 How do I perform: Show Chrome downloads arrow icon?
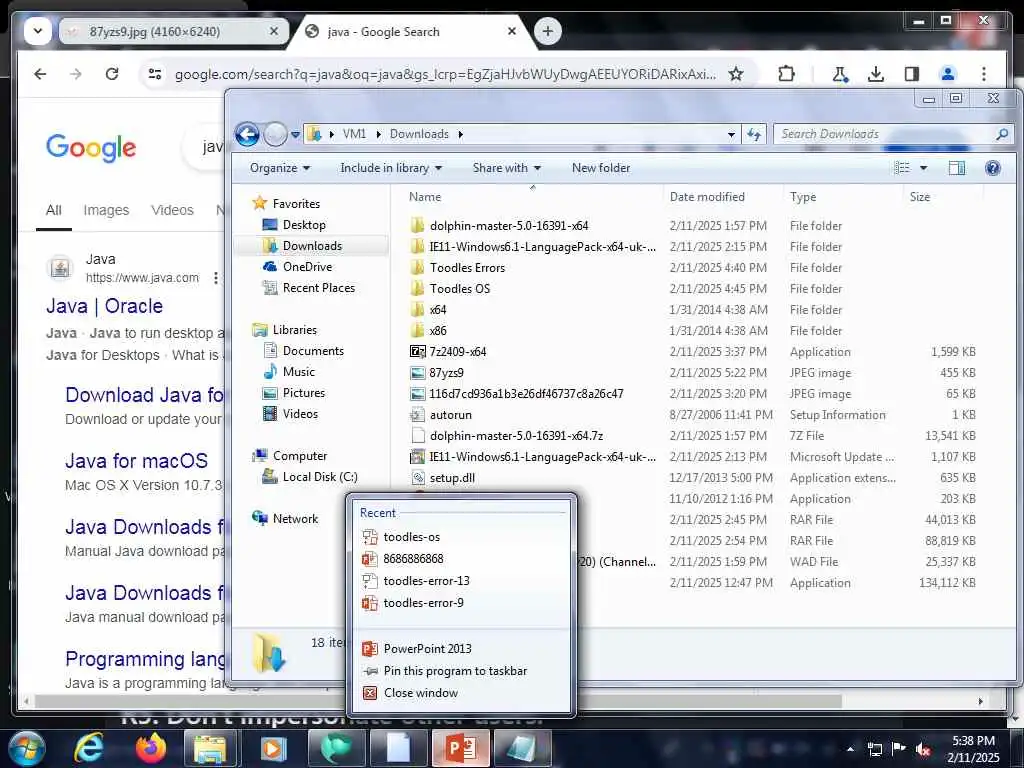tap(876, 74)
